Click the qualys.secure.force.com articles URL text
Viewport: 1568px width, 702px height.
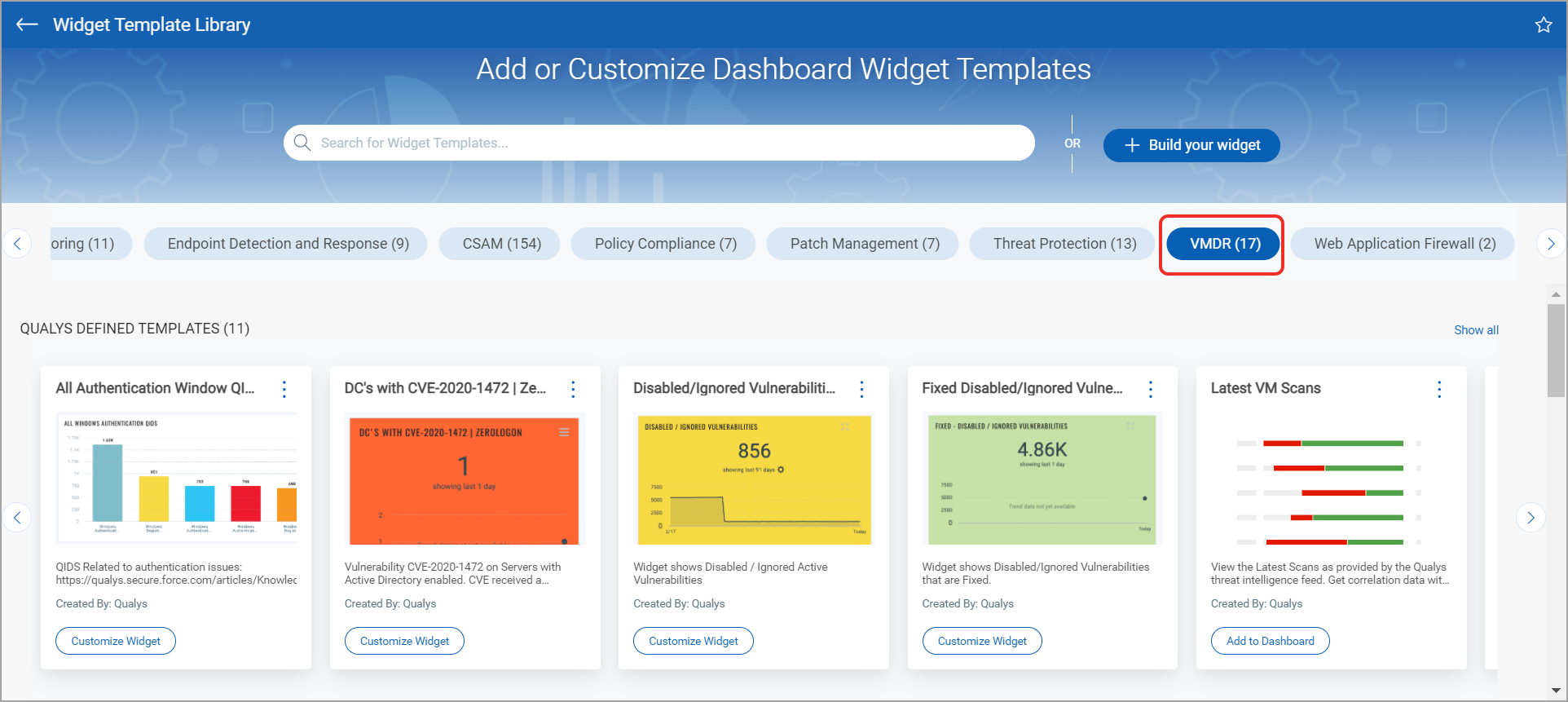point(176,580)
